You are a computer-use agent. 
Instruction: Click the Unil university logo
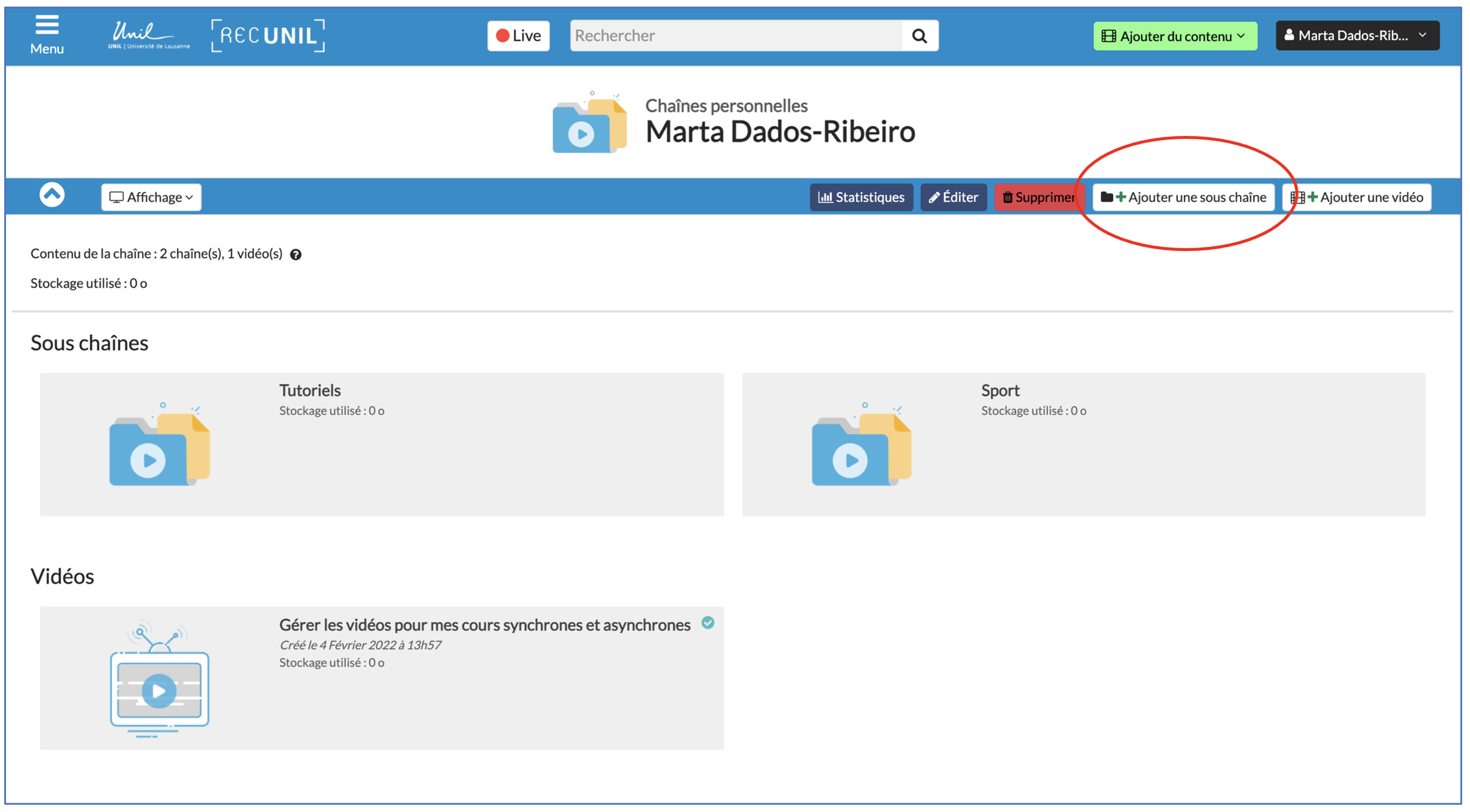pos(148,36)
